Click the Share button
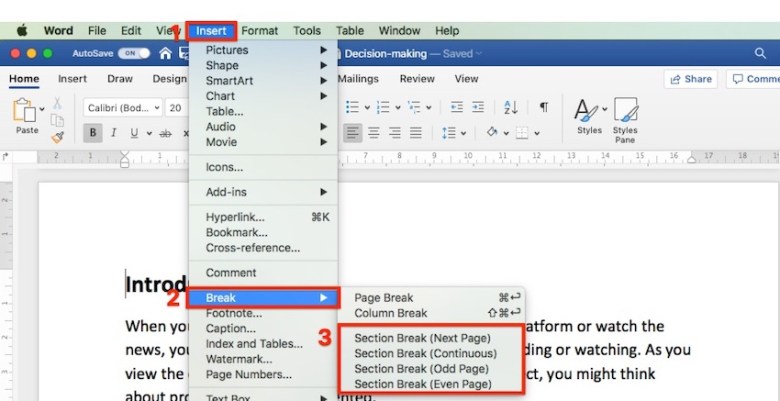The height and width of the screenshot is (401, 780). coord(690,79)
